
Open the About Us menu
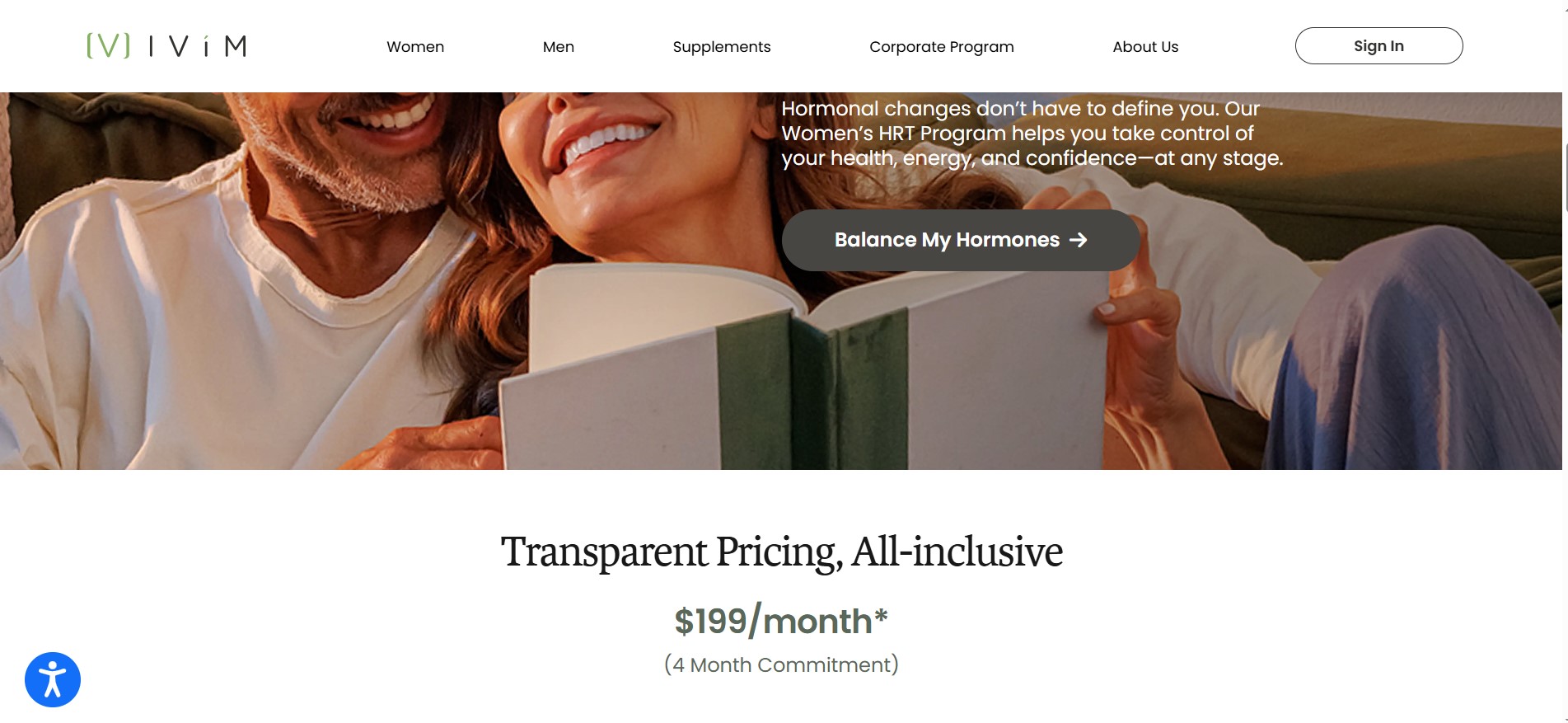click(1145, 47)
